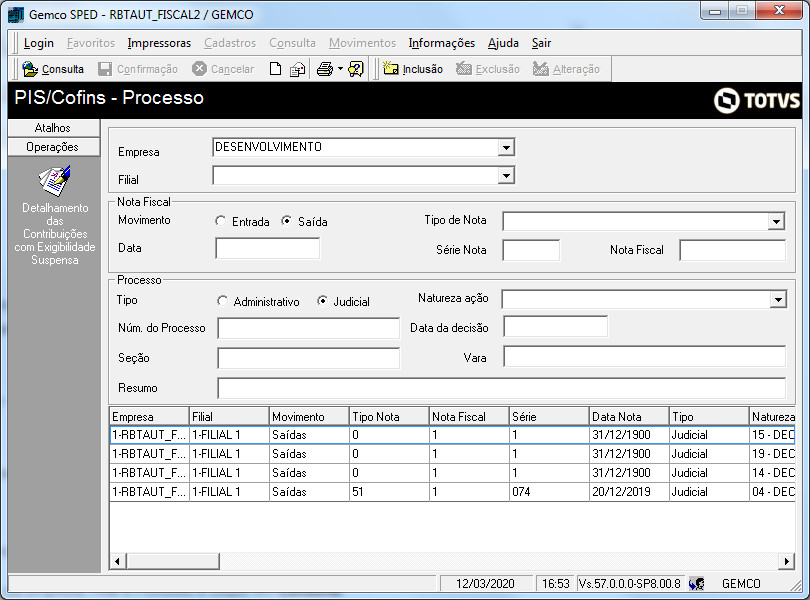Select Entrada movement radio button
Viewport: 810px width, 600px height.
(x=221, y=221)
